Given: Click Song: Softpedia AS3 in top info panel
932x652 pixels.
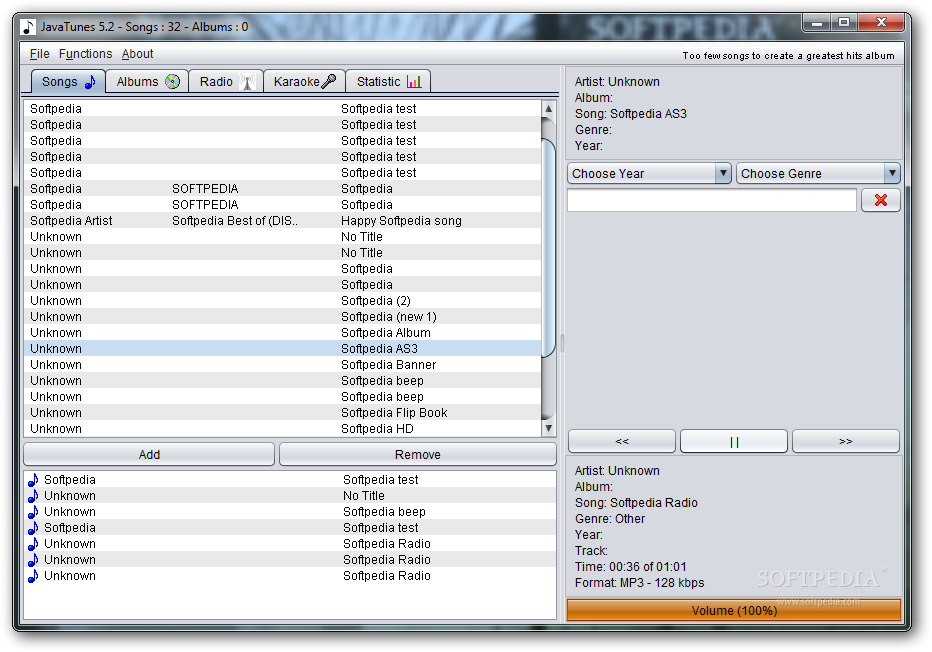Looking at the screenshot, I should point(631,114).
